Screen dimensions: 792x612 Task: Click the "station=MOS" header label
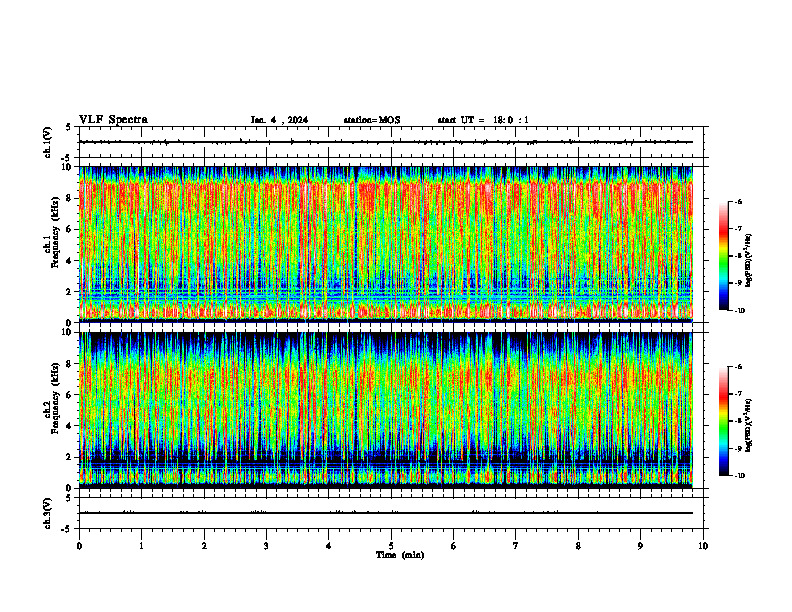click(372, 120)
